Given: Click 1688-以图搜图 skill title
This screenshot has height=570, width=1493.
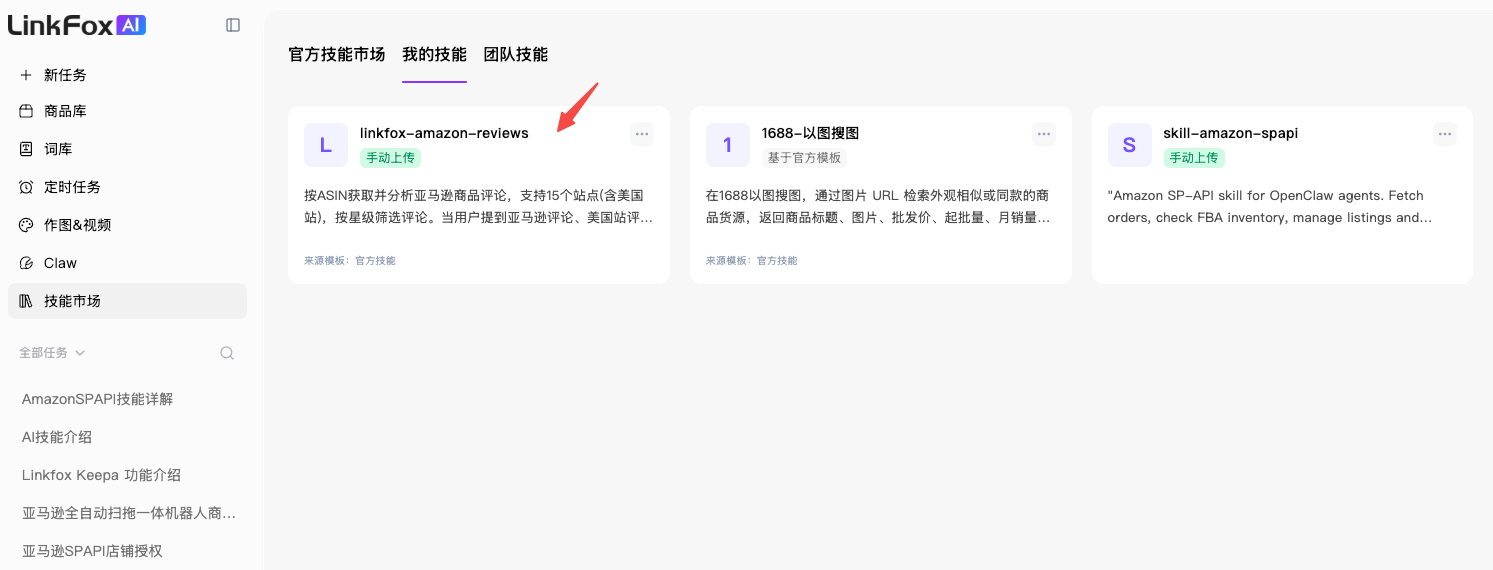Looking at the screenshot, I should tap(810, 133).
